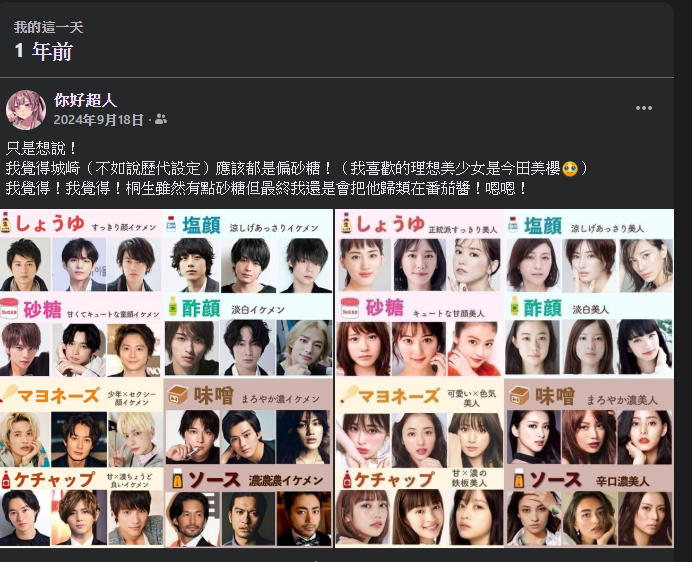This screenshot has height=562, width=692.
Task: Click the ソース sauce bottle icon in left chart
Action: [x=177, y=479]
